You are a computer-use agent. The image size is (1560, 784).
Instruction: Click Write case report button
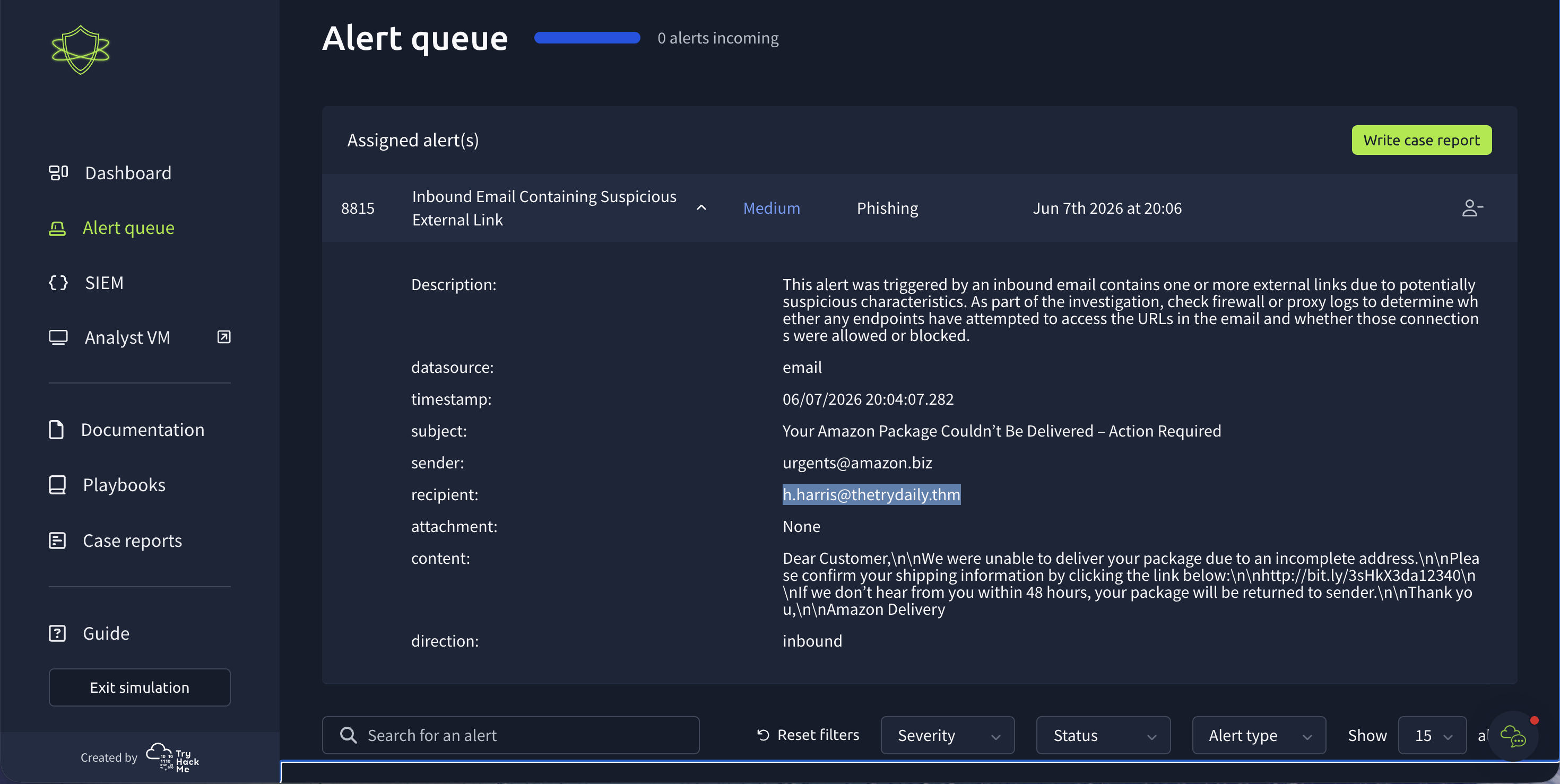coord(1422,141)
